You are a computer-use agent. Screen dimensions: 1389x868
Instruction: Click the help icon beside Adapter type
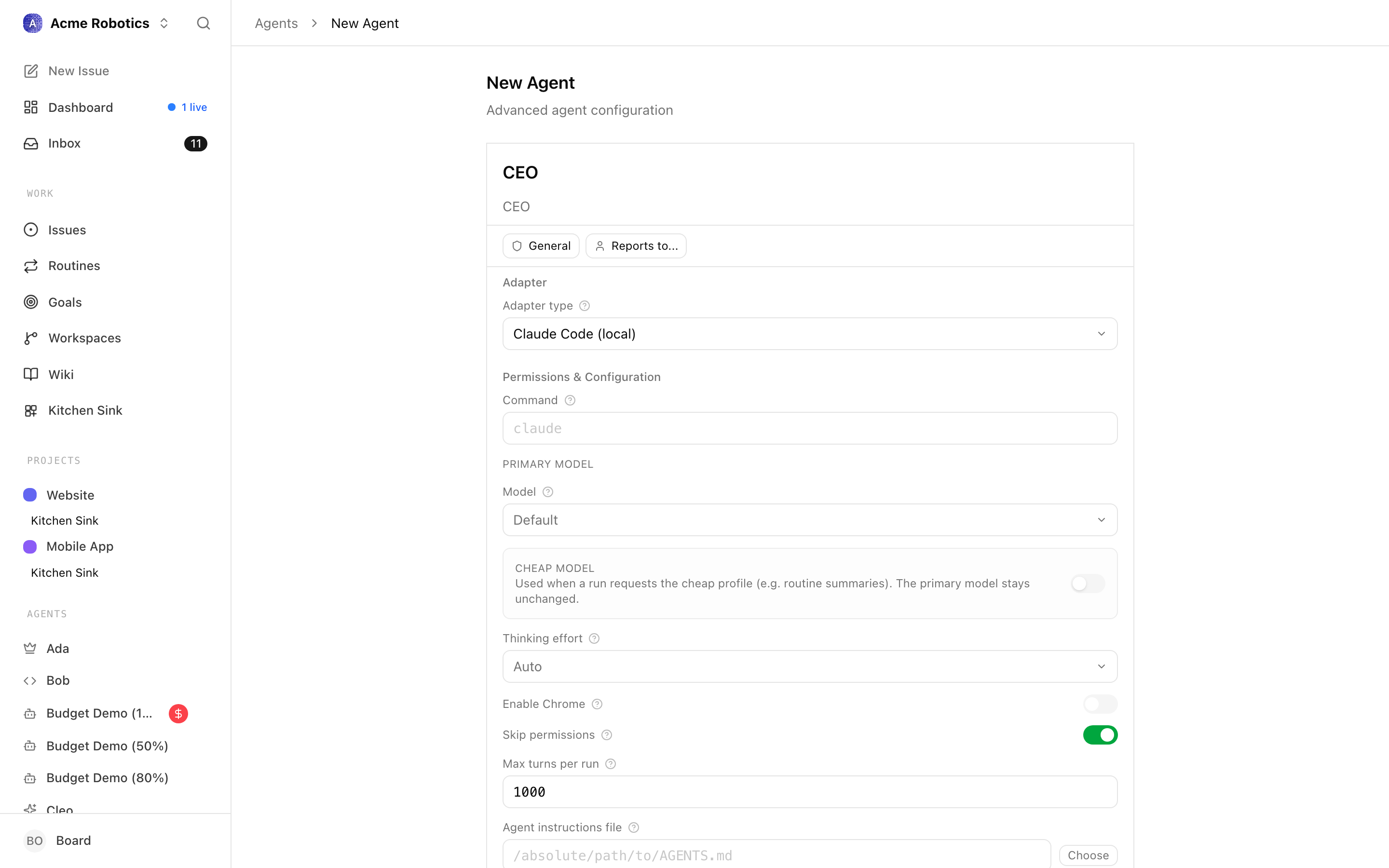(585, 306)
